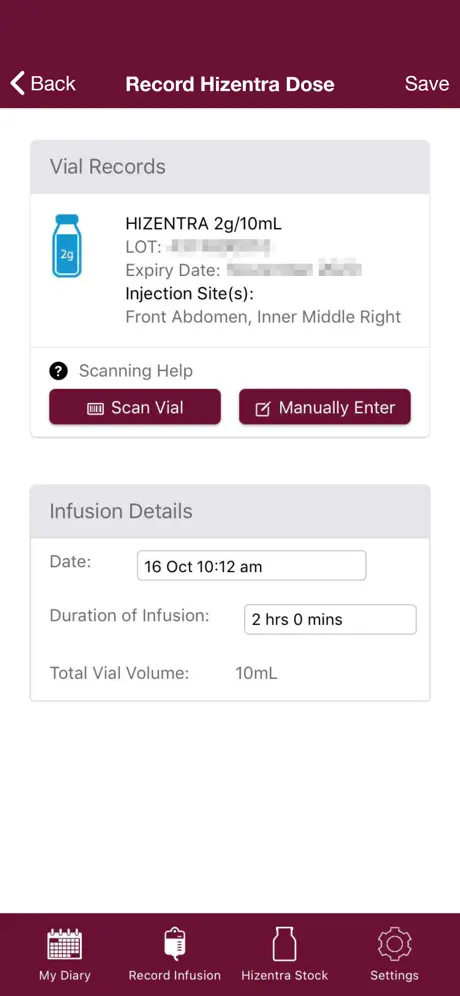Tap the Back chevron arrow icon

click(x=18, y=83)
